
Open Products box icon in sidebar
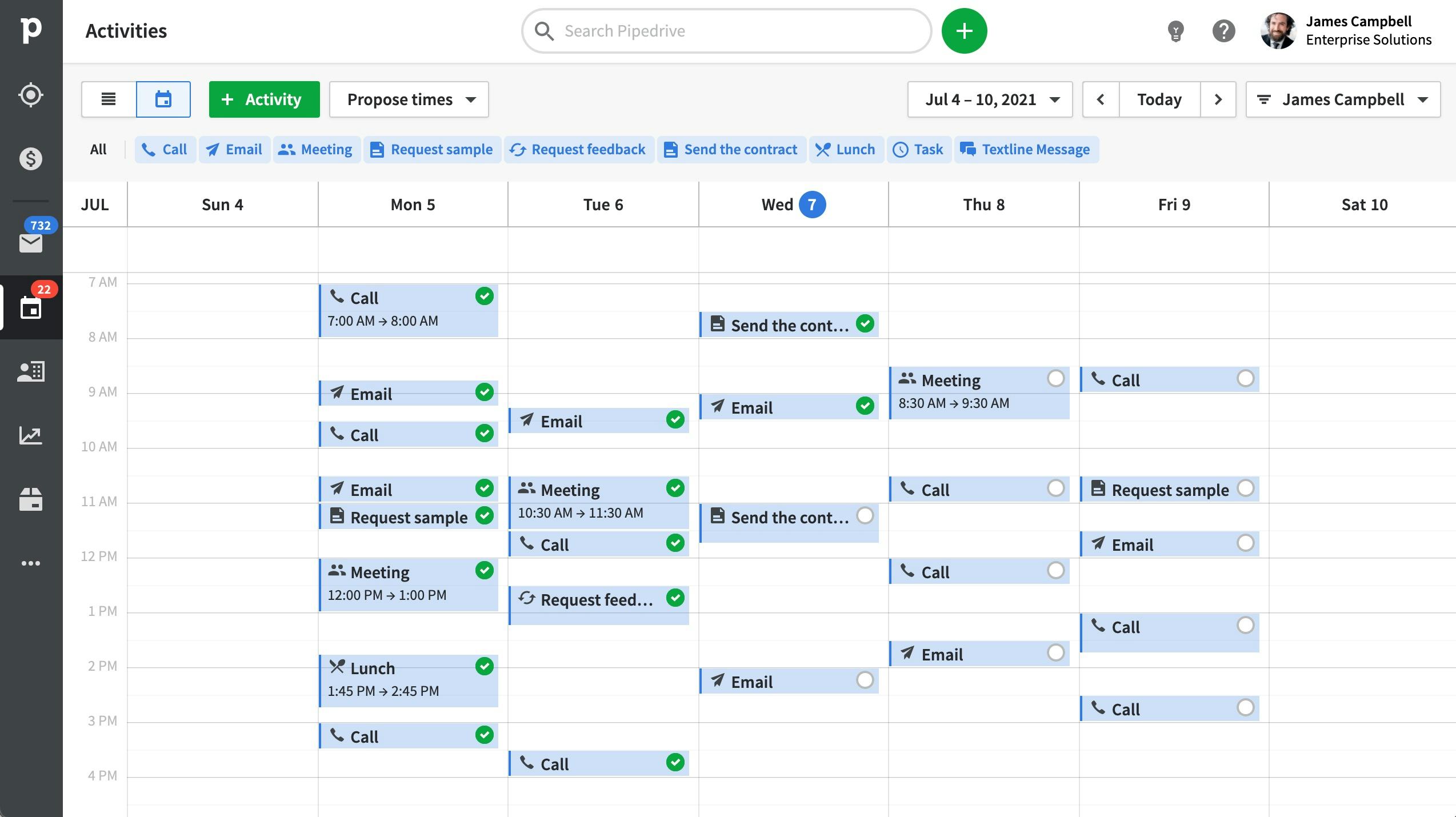31,499
